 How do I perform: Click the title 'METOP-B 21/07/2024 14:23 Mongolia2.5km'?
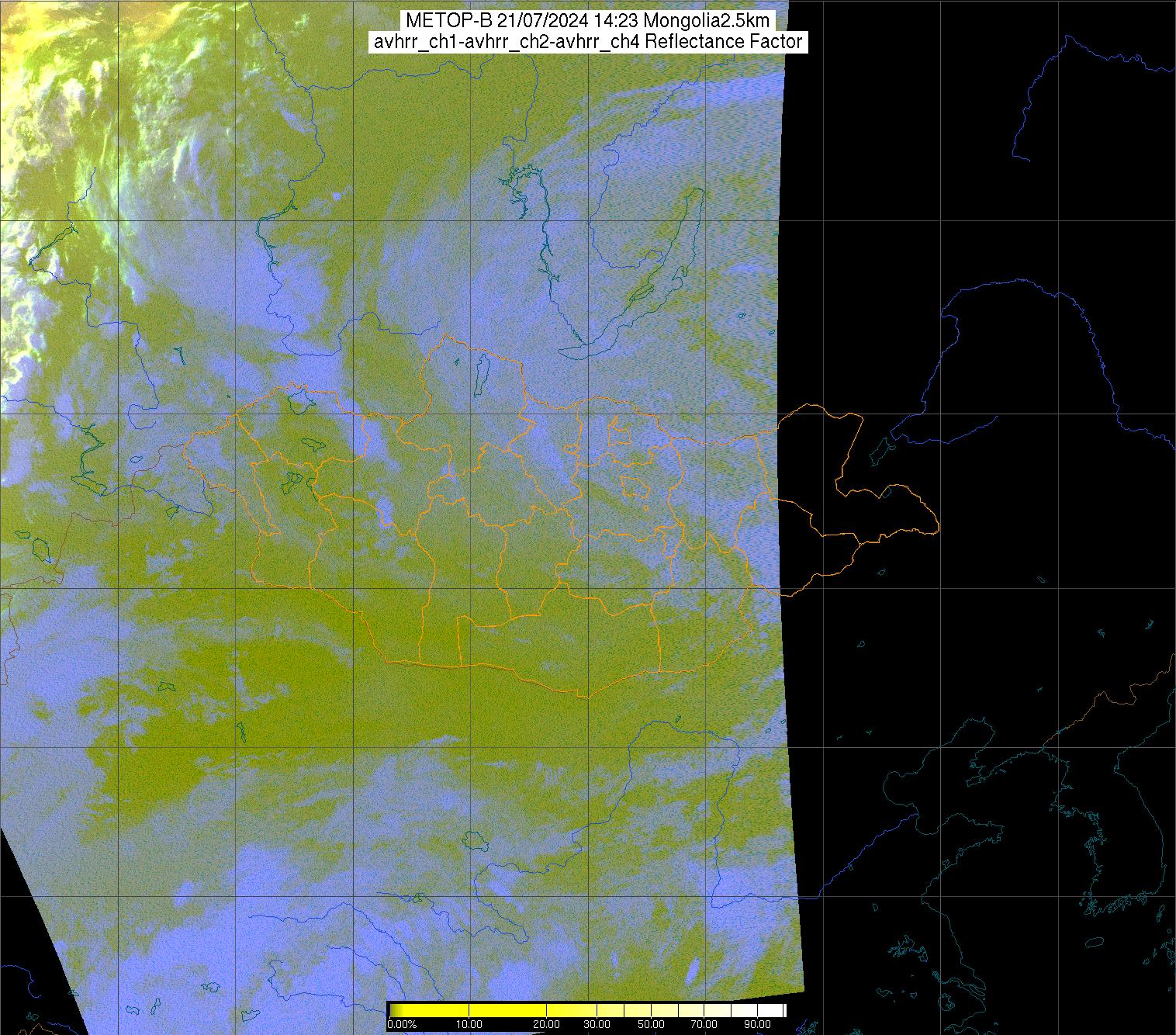587,21
